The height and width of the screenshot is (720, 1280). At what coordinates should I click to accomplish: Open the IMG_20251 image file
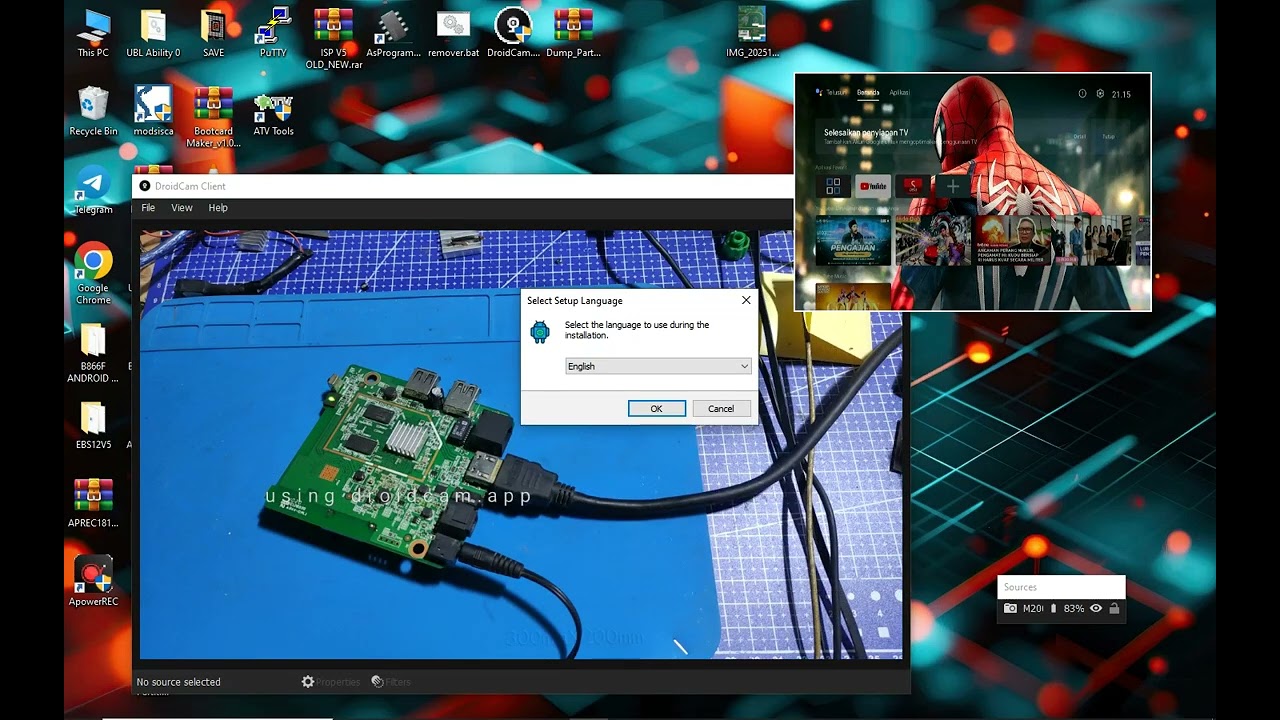click(x=752, y=33)
